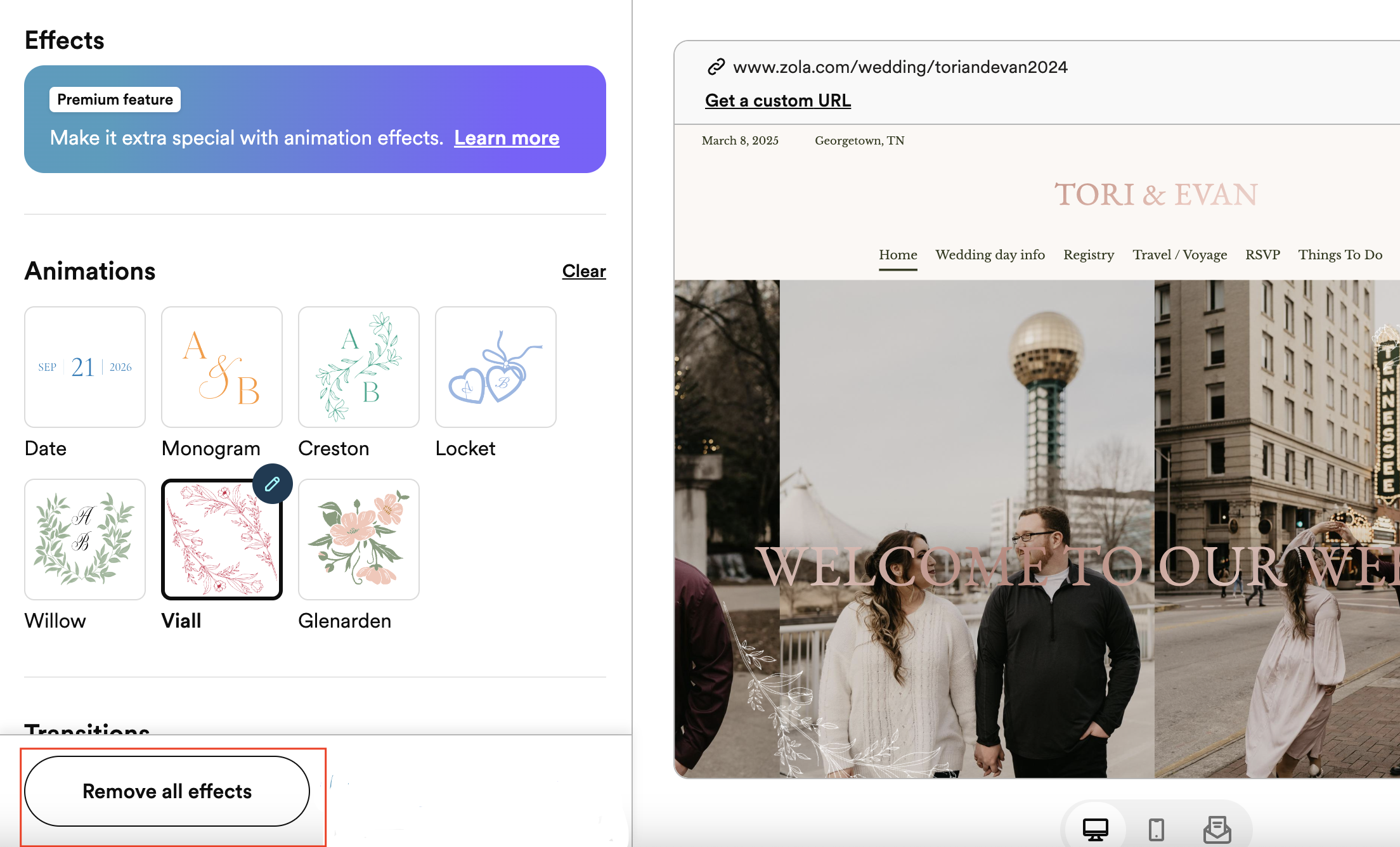Choose the Locket hearts animation
Image resolution: width=1400 pixels, height=847 pixels.
point(496,367)
